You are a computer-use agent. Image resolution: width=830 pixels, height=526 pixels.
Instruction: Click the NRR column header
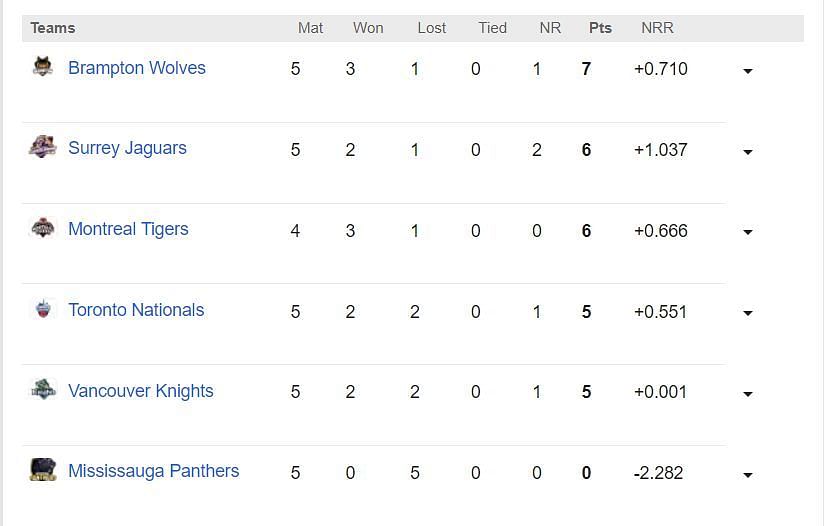pos(657,28)
